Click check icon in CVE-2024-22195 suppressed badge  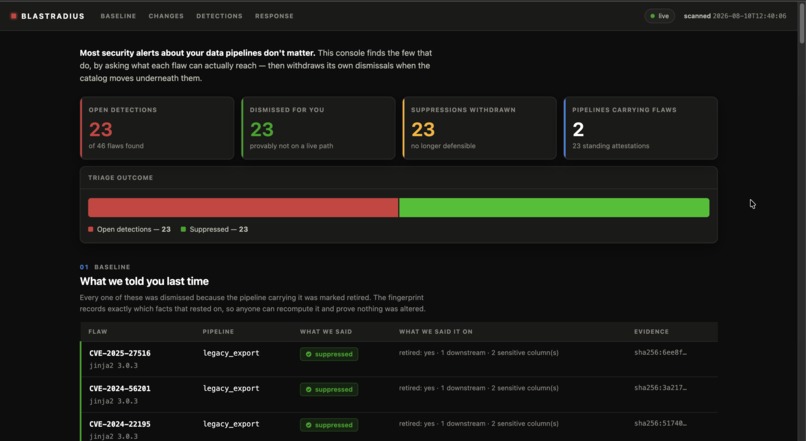click(308, 425)
